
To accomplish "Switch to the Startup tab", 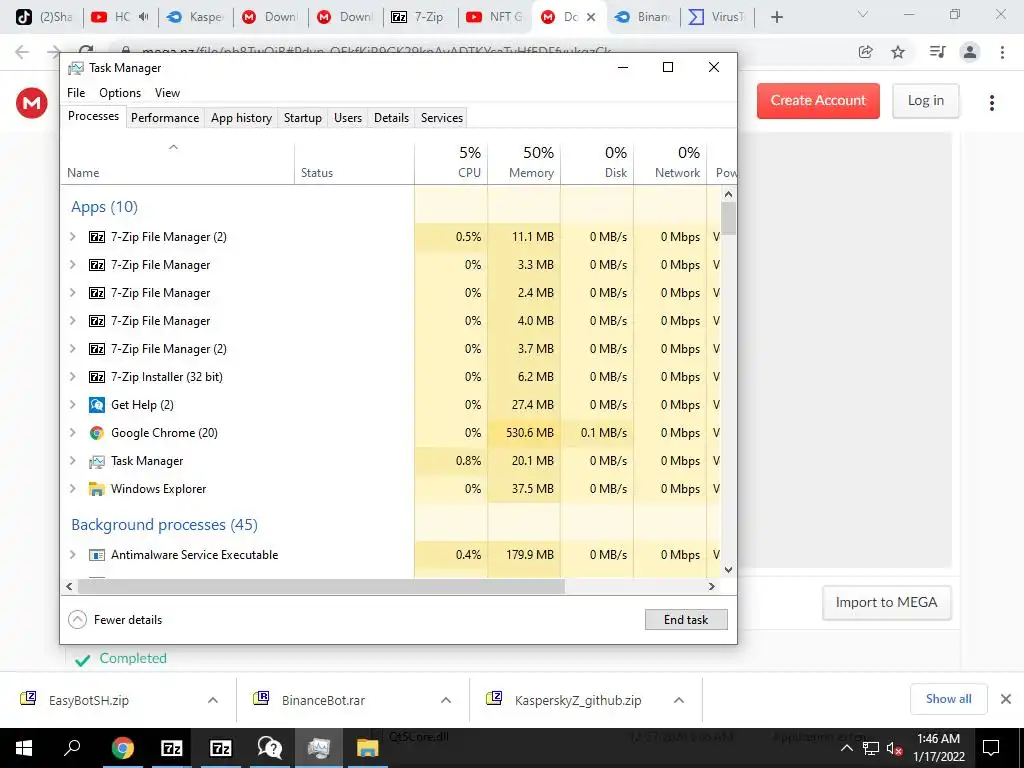I will (302, 118).
